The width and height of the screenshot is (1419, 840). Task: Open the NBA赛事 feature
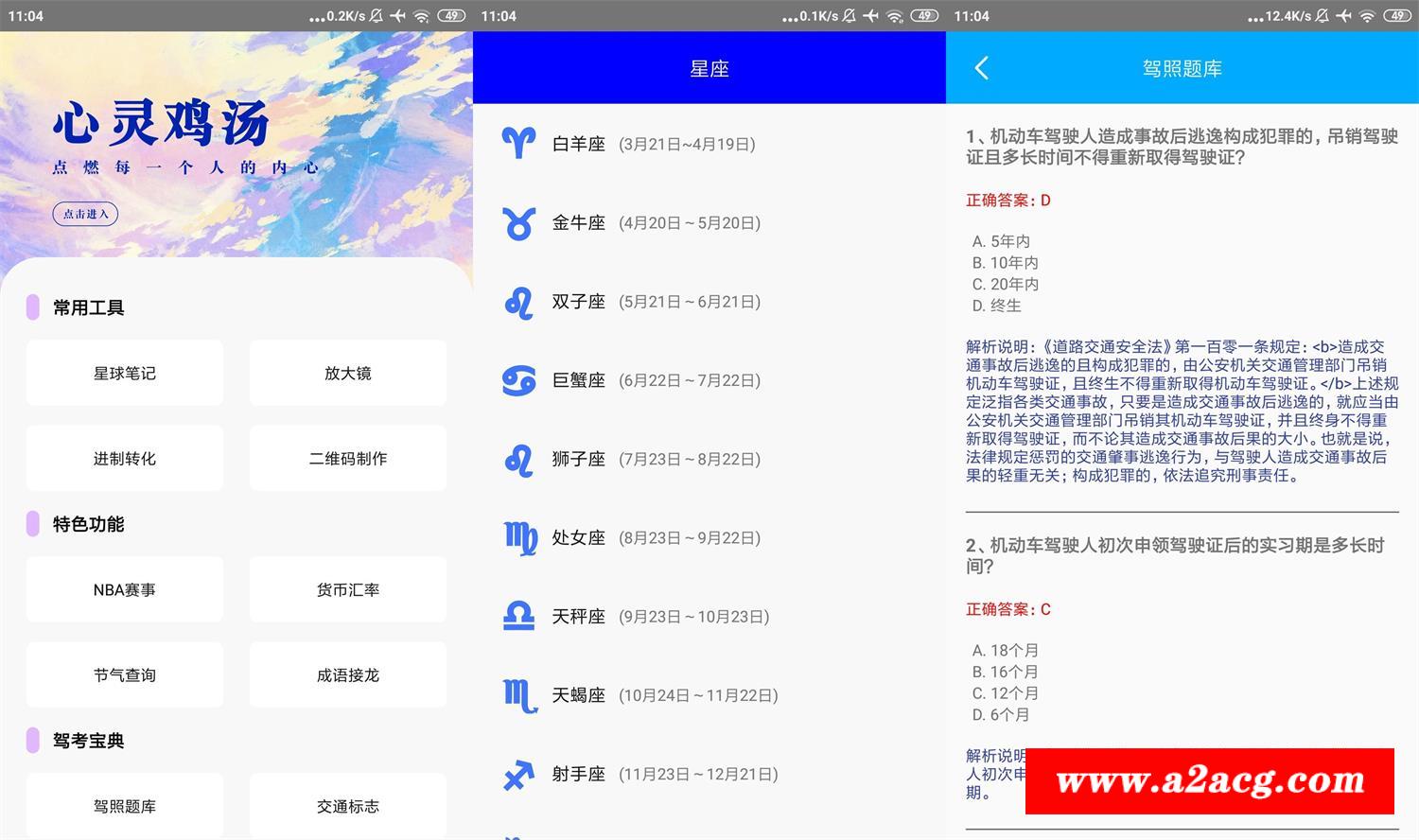coord(125,590)
